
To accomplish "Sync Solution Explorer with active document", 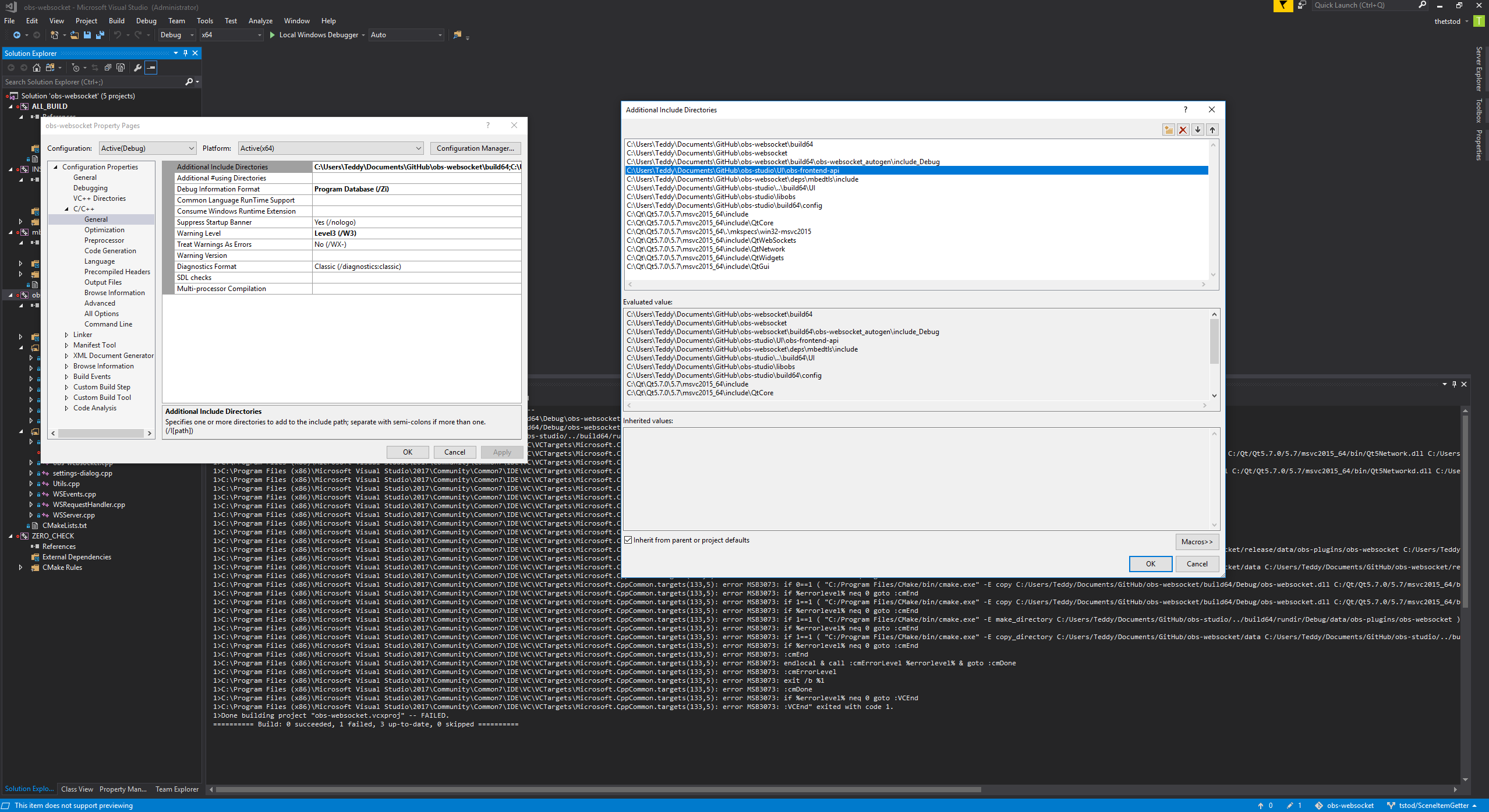I will coord(95,68).
